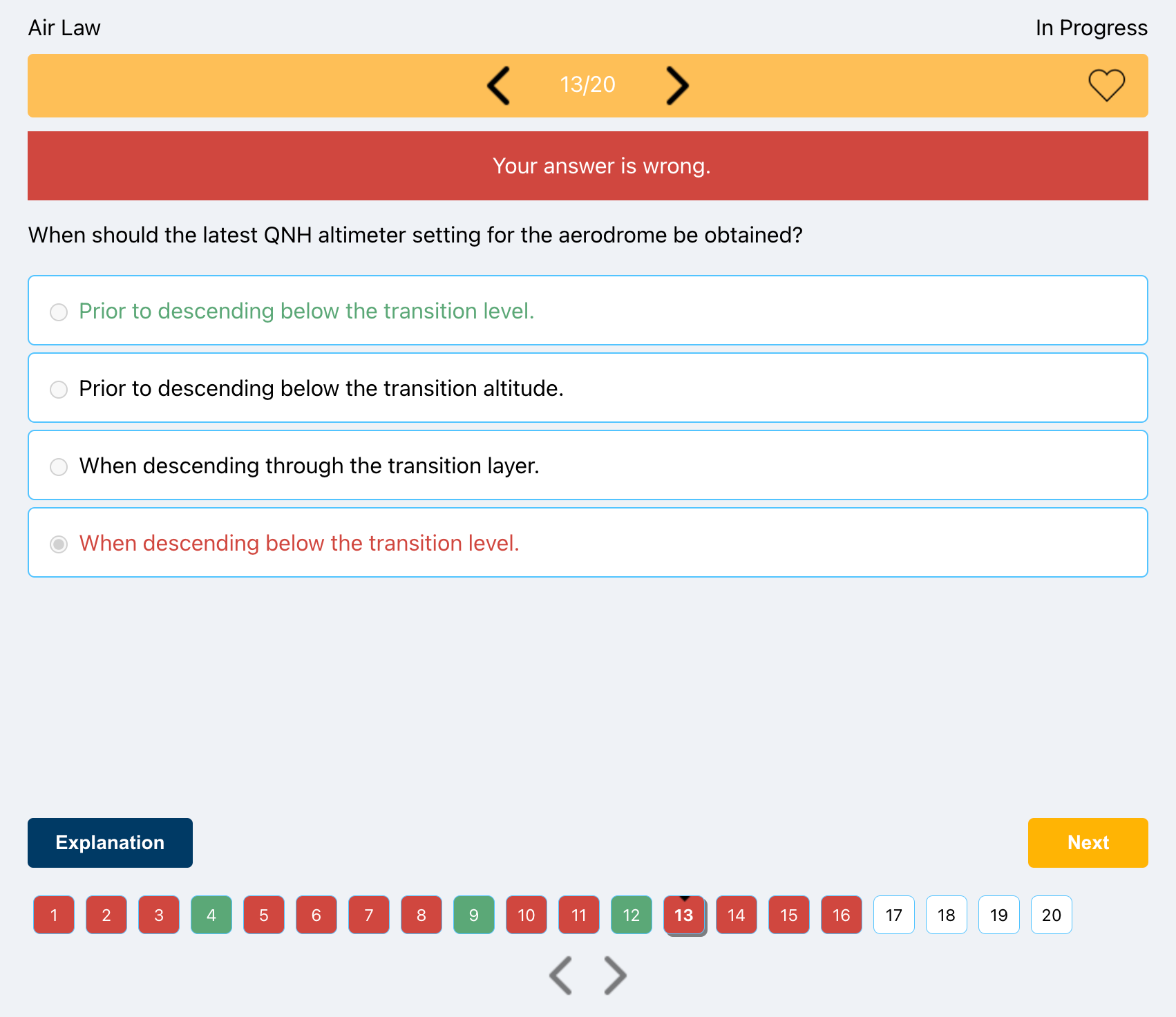Click the left navigation arrow below the question numbers

pyautogui.click(x=560, y=975)
